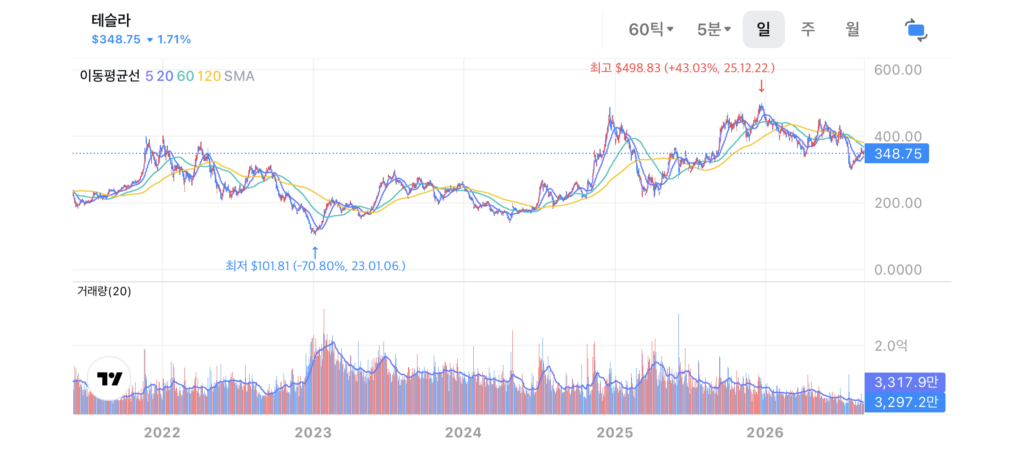1024x471 pixels.
Task: Click the 2.0억 volume axis label
Action: [891, 345]
